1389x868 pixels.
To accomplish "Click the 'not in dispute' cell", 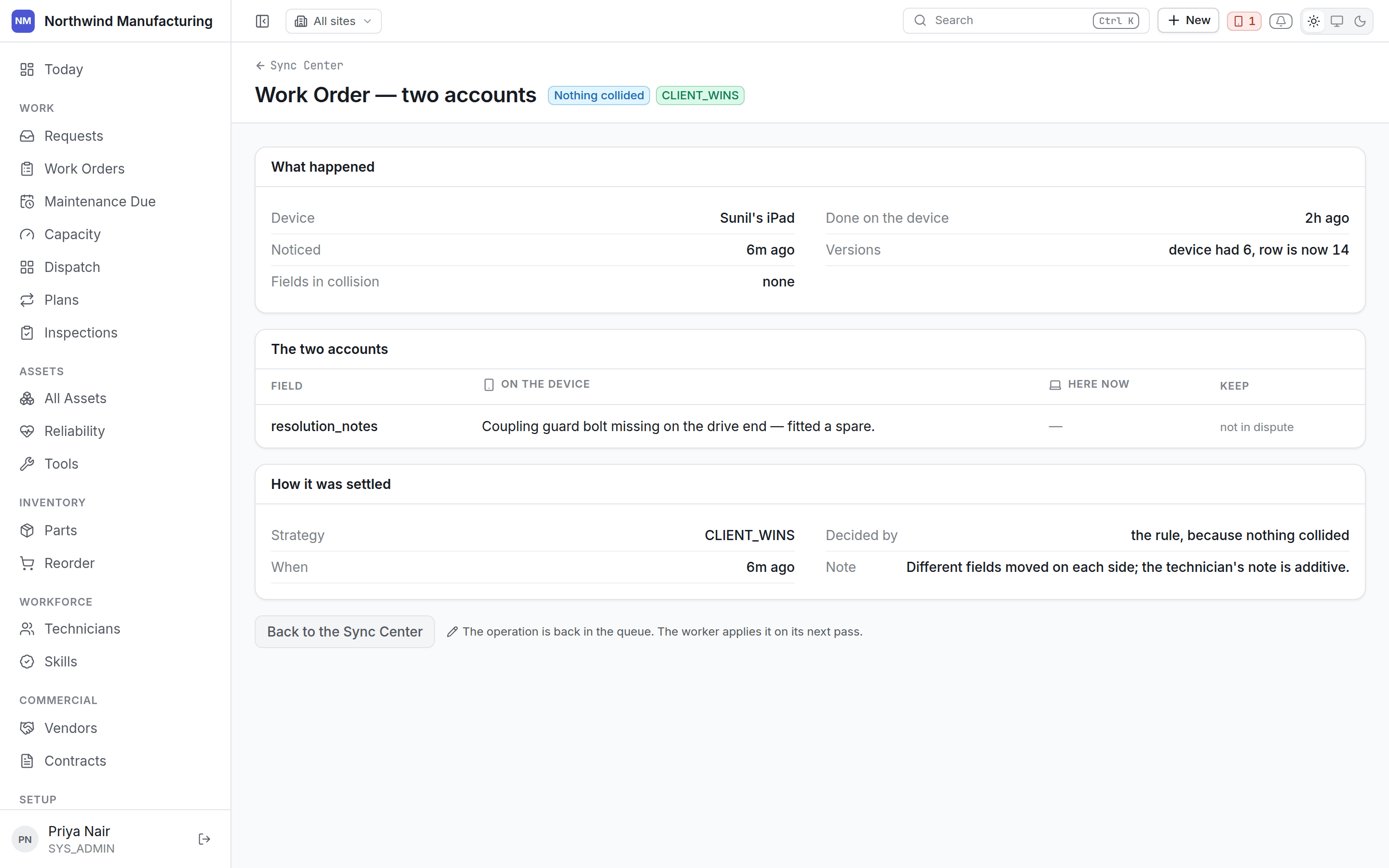I will 1256,427.
